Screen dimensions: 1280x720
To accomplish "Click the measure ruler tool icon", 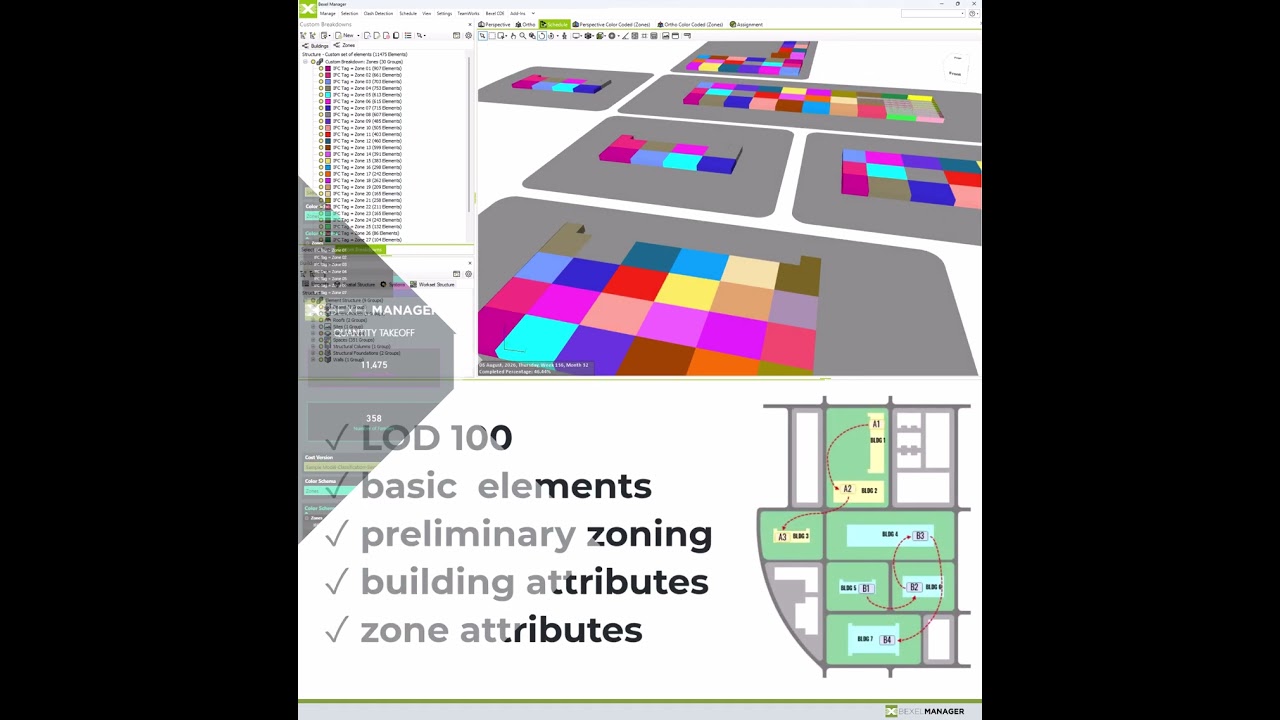I will pos(626,36).
